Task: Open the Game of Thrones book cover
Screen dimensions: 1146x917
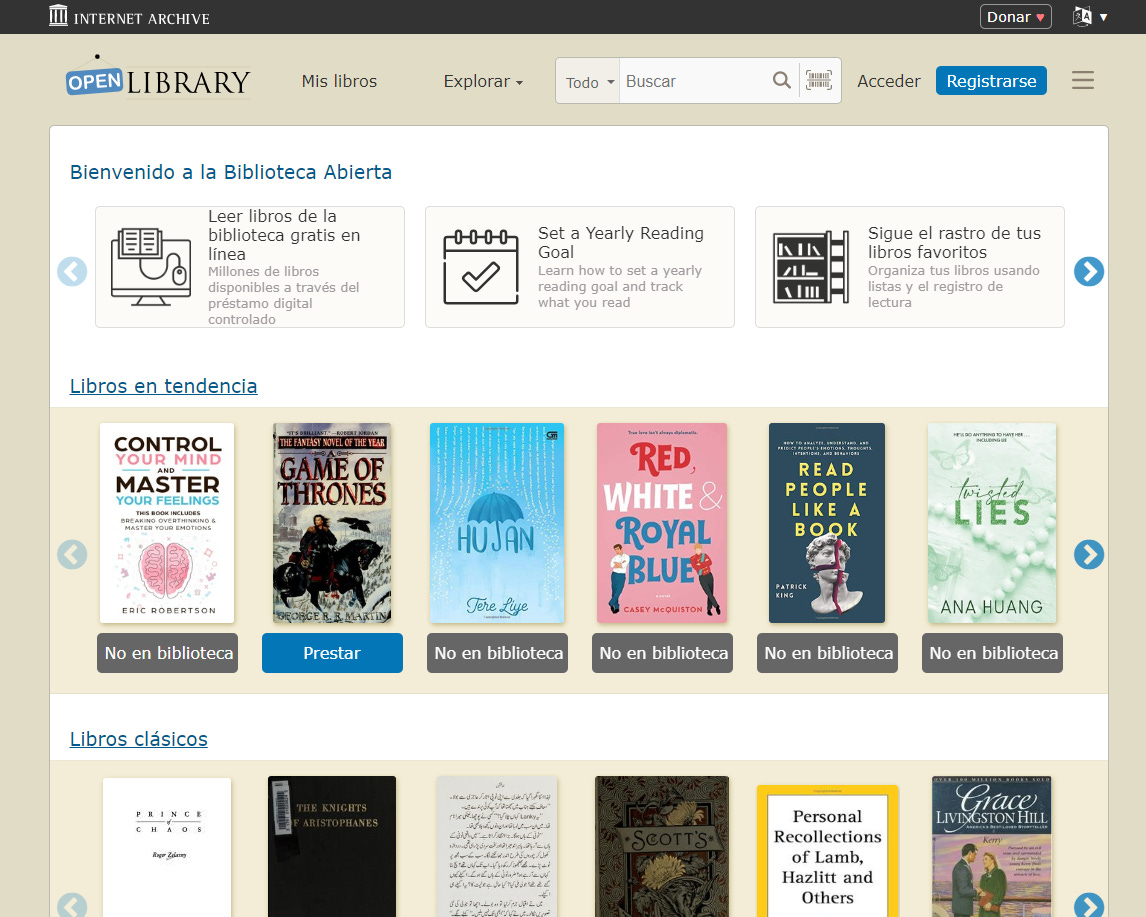Action: click(332, 523)
